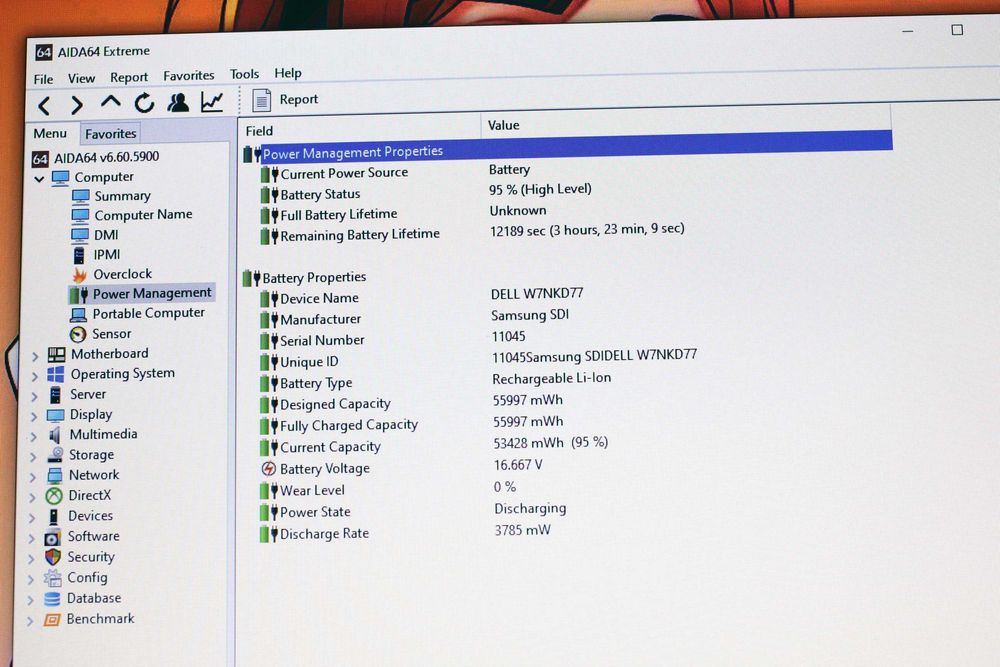Click the Devices tree icon
The width and height of the screenshot is (1000, 667).
coord(54,516)
